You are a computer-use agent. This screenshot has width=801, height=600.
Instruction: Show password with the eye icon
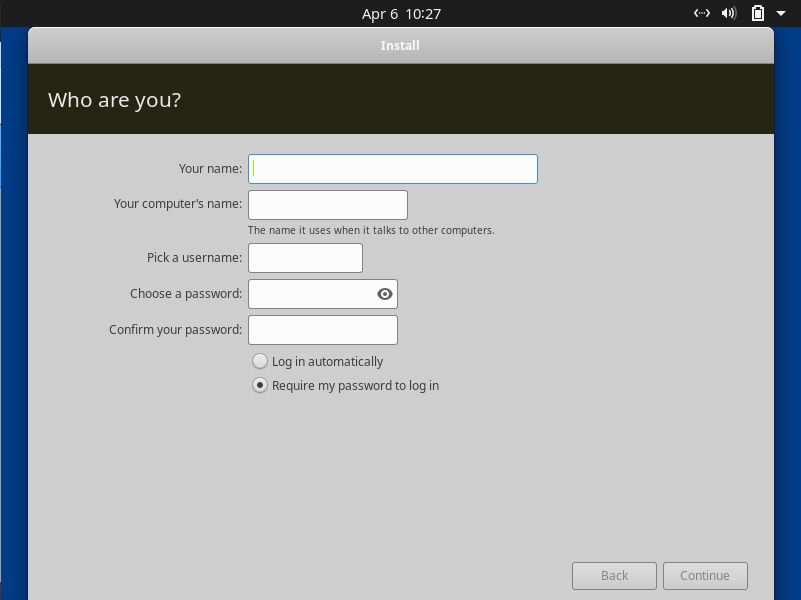click(x=385, y=294)
